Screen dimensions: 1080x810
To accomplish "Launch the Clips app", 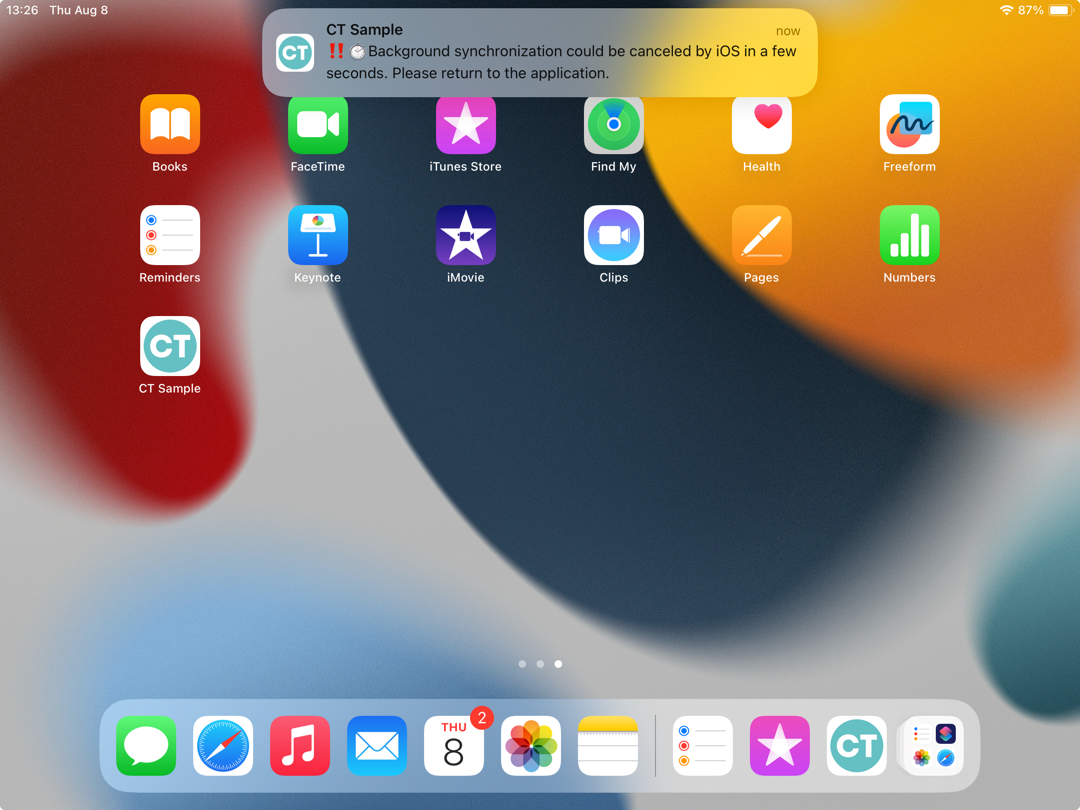I will click(x=614, y=235).
